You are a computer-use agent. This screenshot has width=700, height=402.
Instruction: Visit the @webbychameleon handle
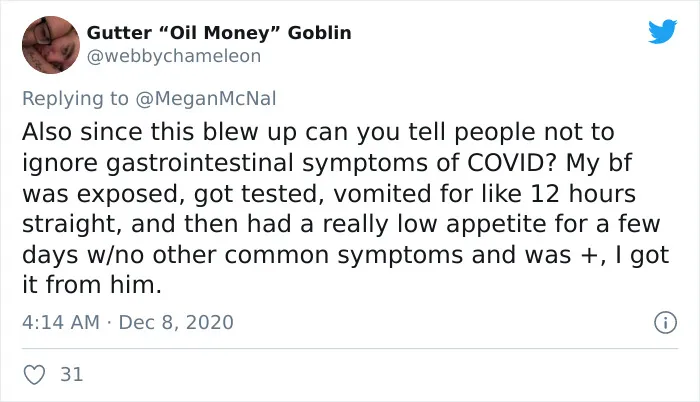coord(174,56)
